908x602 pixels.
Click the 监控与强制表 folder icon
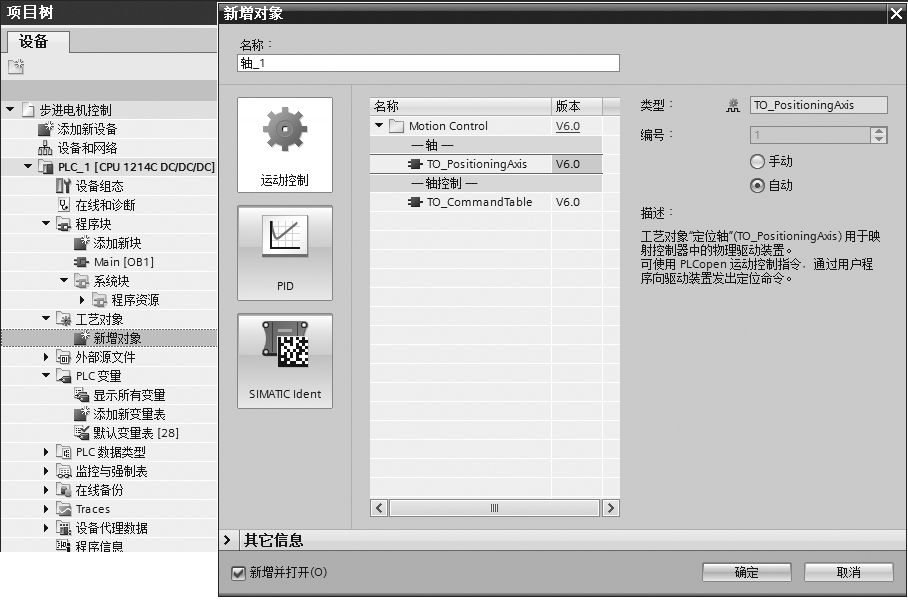coord(63,471)
